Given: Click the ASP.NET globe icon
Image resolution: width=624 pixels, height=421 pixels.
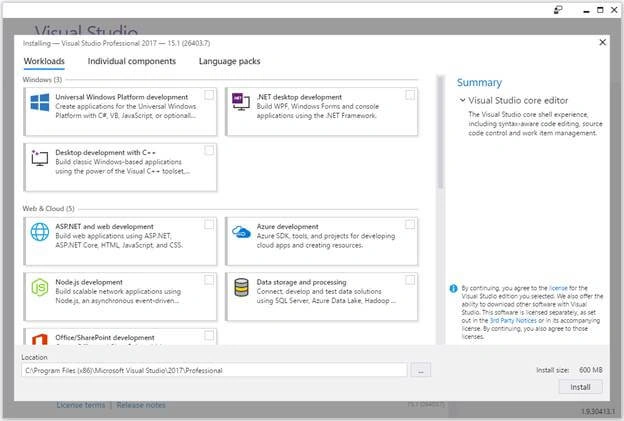Looking at the screenshot, I should [40, 232].
